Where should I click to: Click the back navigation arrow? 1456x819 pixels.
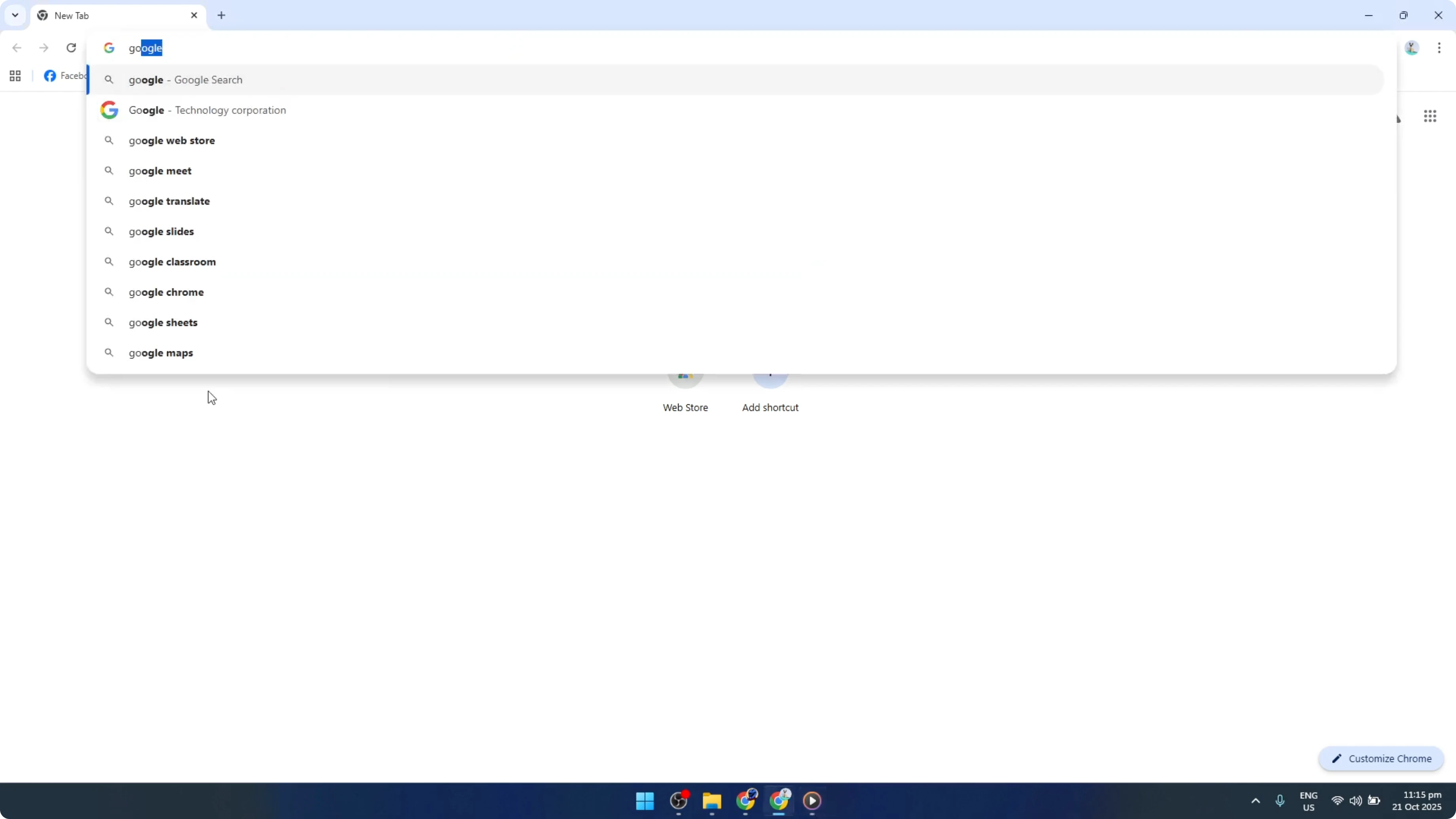coord(16,48)
